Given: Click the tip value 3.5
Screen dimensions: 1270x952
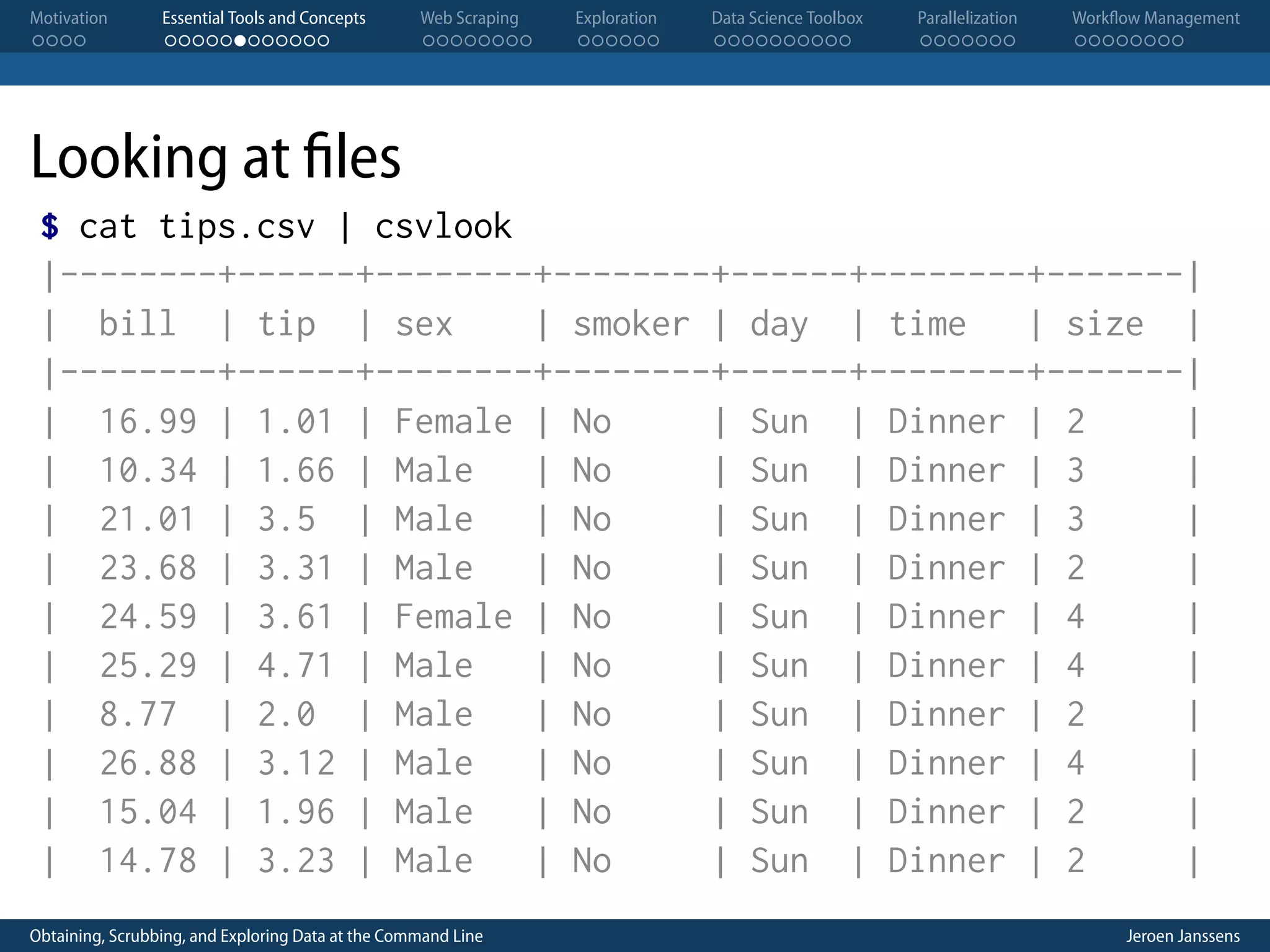Looking at the screenshot, I should click(286, 519).
